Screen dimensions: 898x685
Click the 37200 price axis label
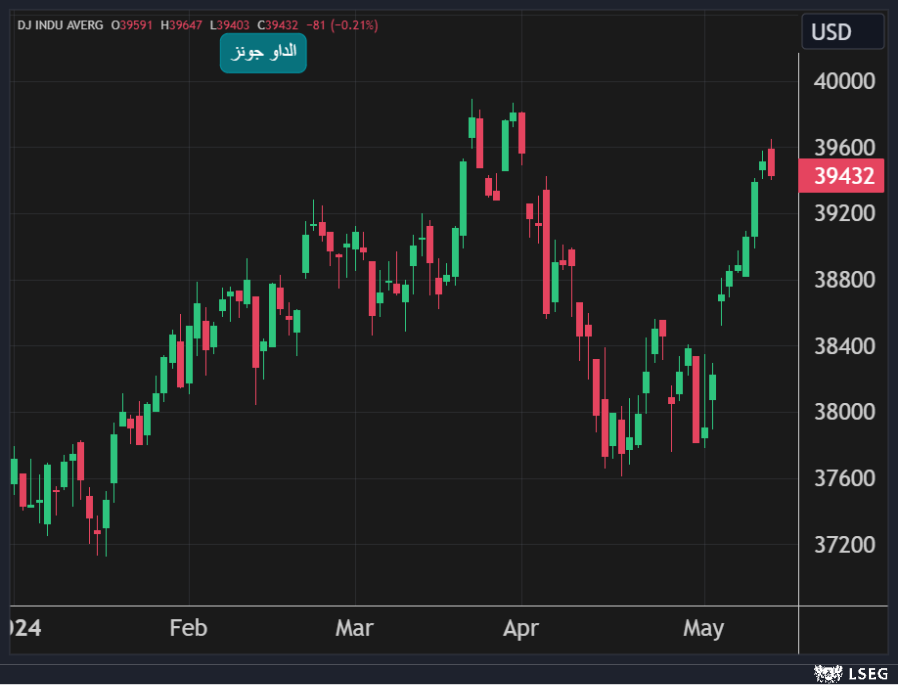pyautogui.click(x=844, y=545)
